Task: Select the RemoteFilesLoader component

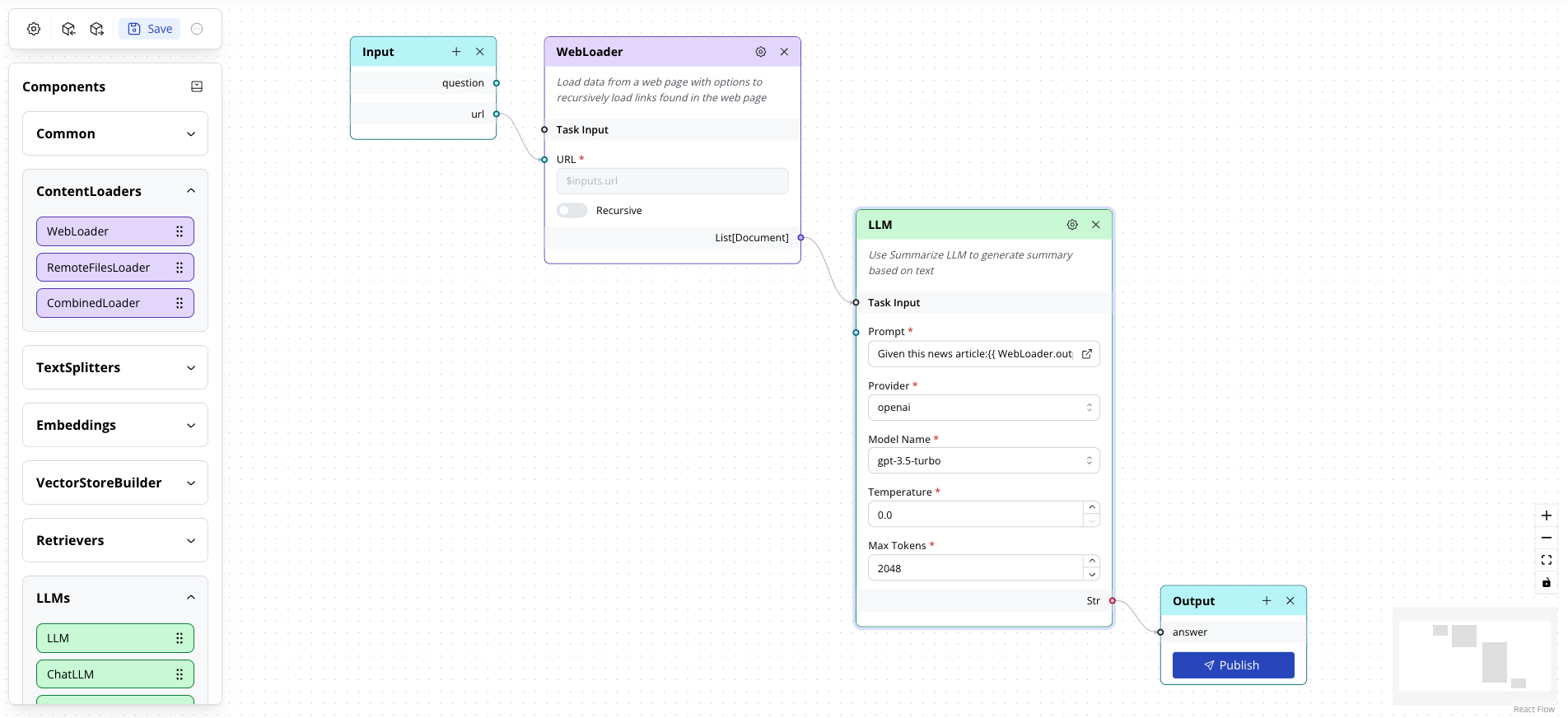Action: 115,268
